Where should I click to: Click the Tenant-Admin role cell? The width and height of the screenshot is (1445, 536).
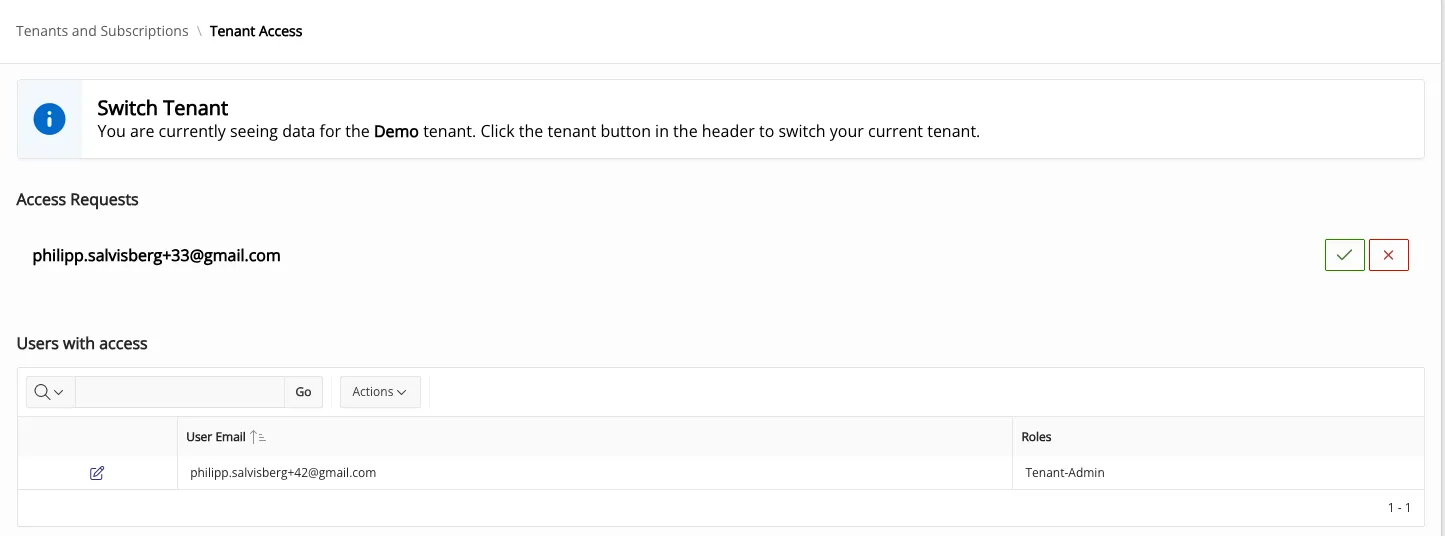pyautogui.click(x=1065, y=473)
